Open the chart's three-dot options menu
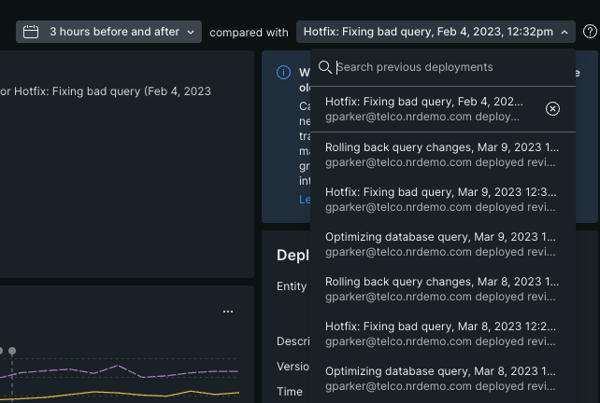This screenshot has height=403, width=600. pos(228,312)
